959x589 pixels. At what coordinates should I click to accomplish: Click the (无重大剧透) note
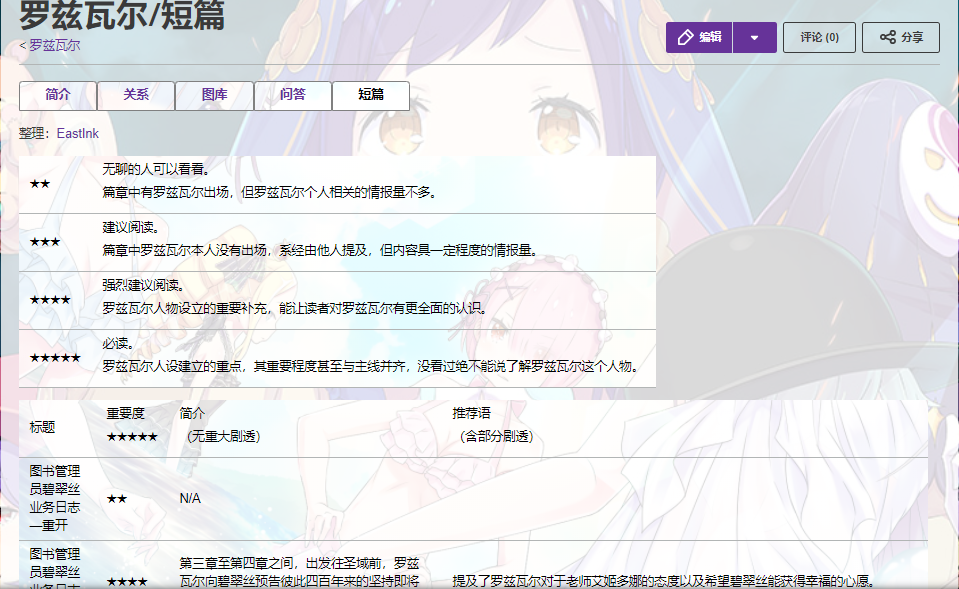(223, 437)
